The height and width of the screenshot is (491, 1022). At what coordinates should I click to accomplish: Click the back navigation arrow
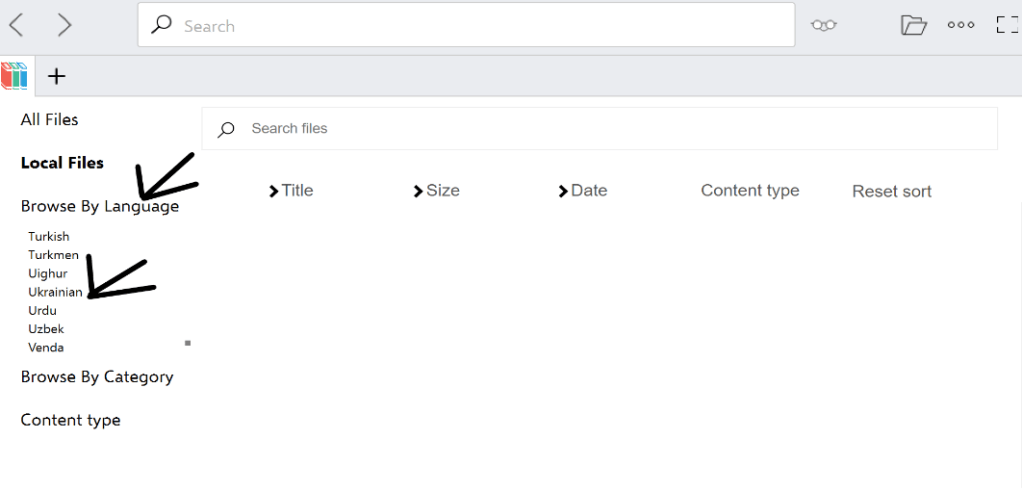tap(17, 25)
